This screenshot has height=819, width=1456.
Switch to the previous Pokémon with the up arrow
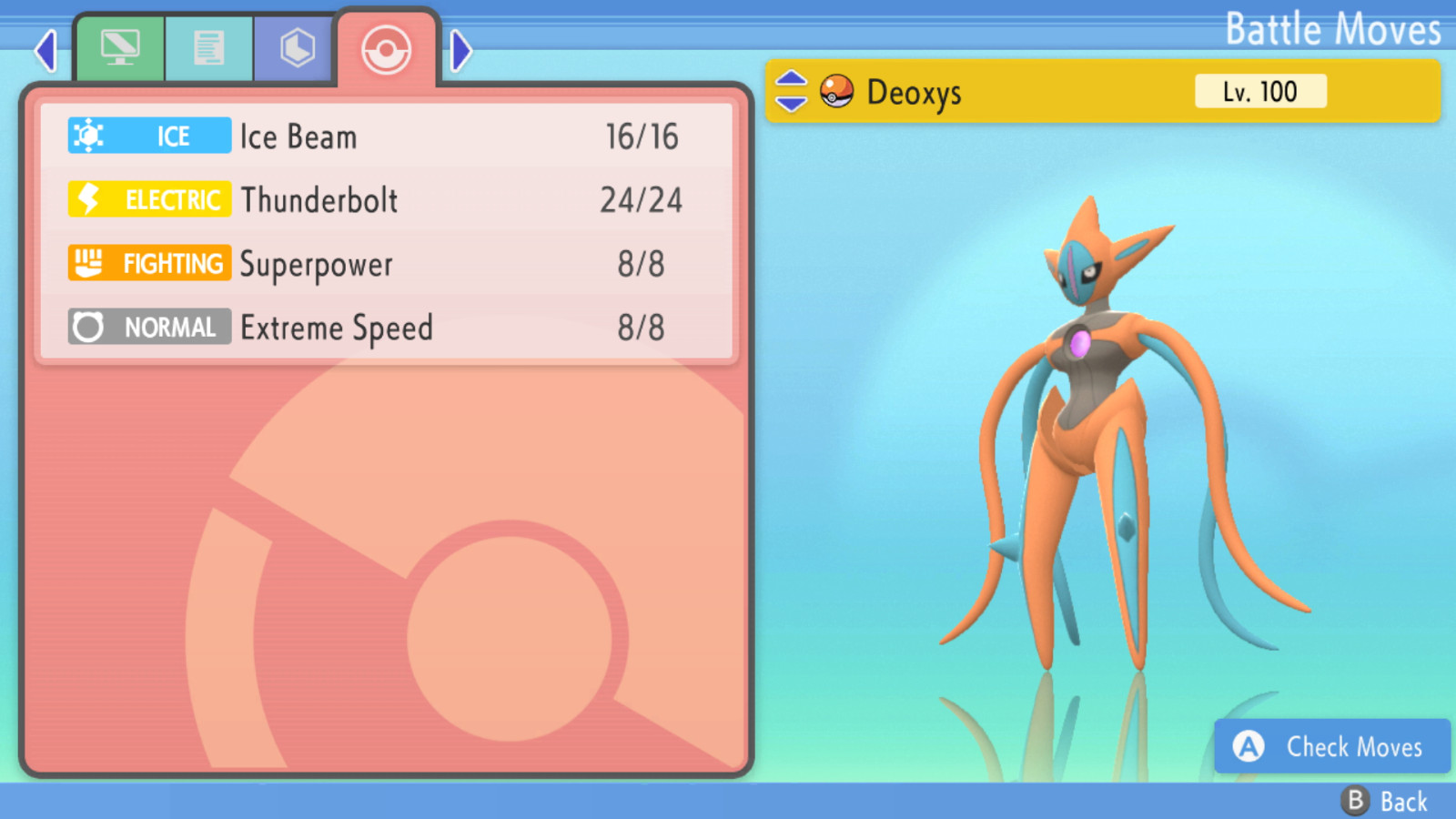(x=791, y=78)
